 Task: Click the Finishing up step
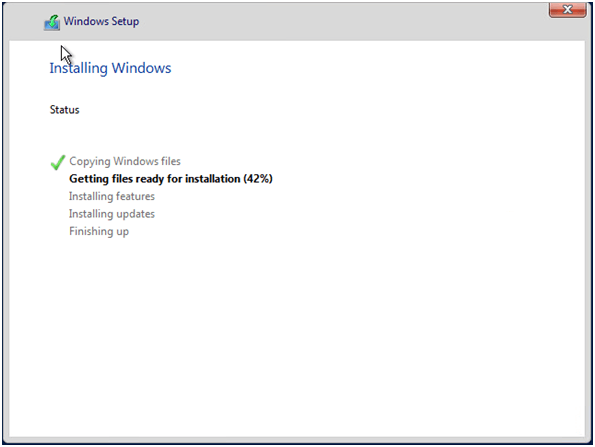point(99,231)
